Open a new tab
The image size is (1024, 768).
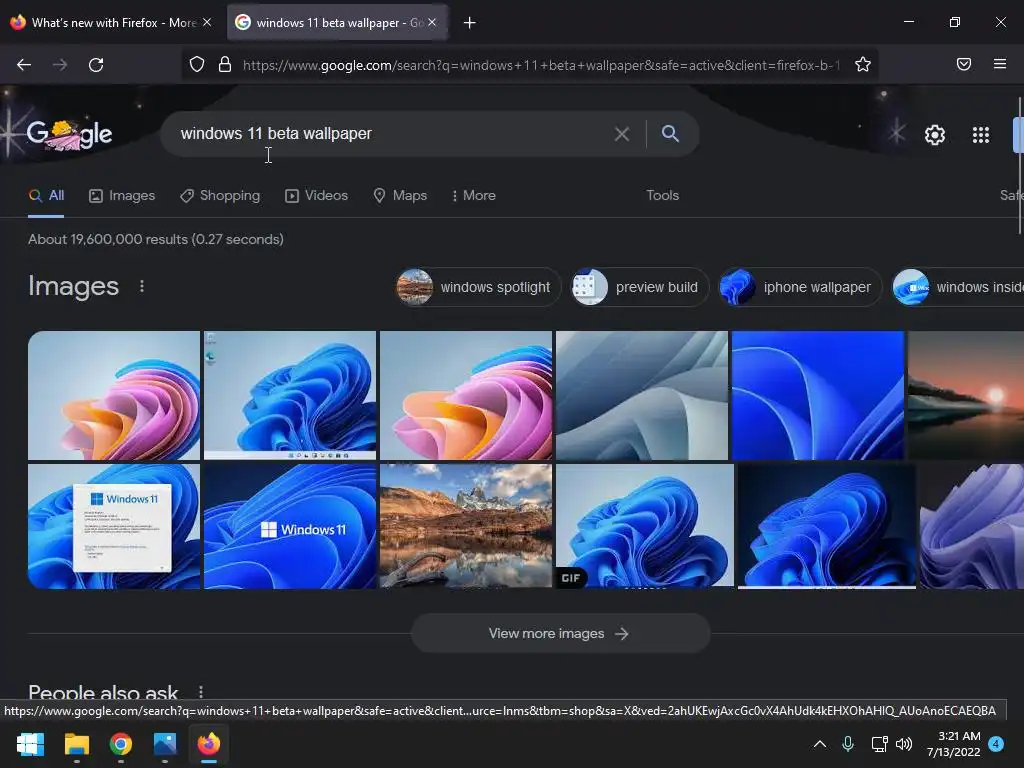point(470,23)
